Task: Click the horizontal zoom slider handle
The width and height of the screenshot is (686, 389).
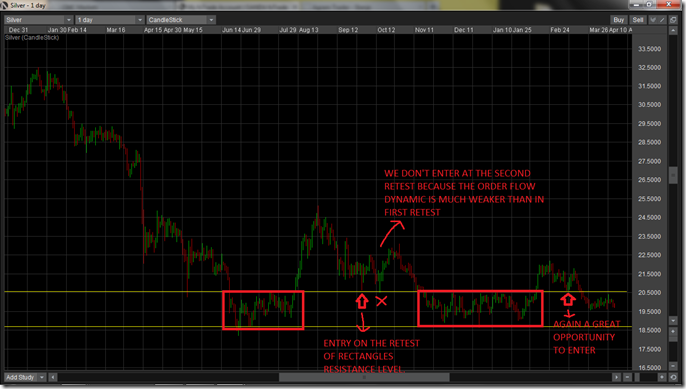Action: 637,377
